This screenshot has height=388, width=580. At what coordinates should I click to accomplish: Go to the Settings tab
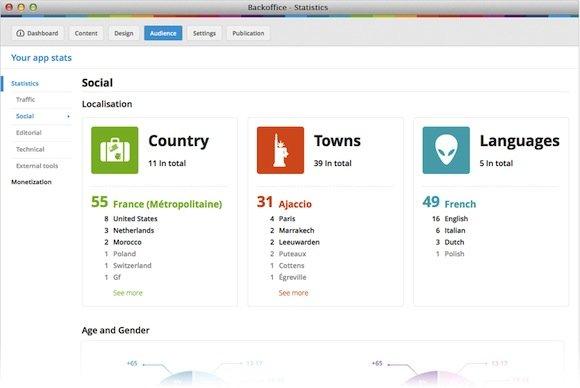coord(204,33)
